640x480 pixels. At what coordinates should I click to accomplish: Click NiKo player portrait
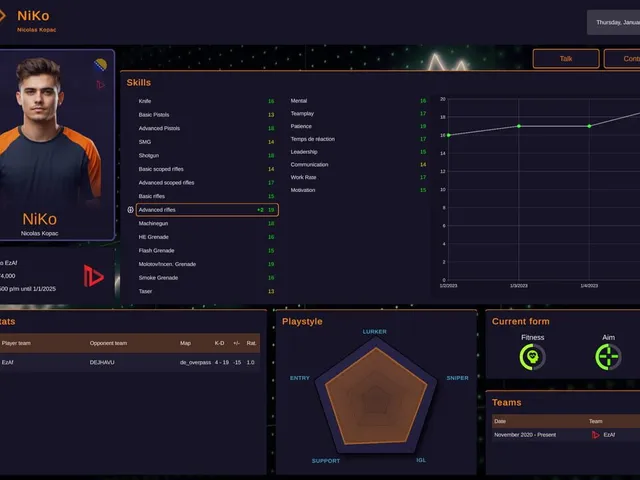51,135
